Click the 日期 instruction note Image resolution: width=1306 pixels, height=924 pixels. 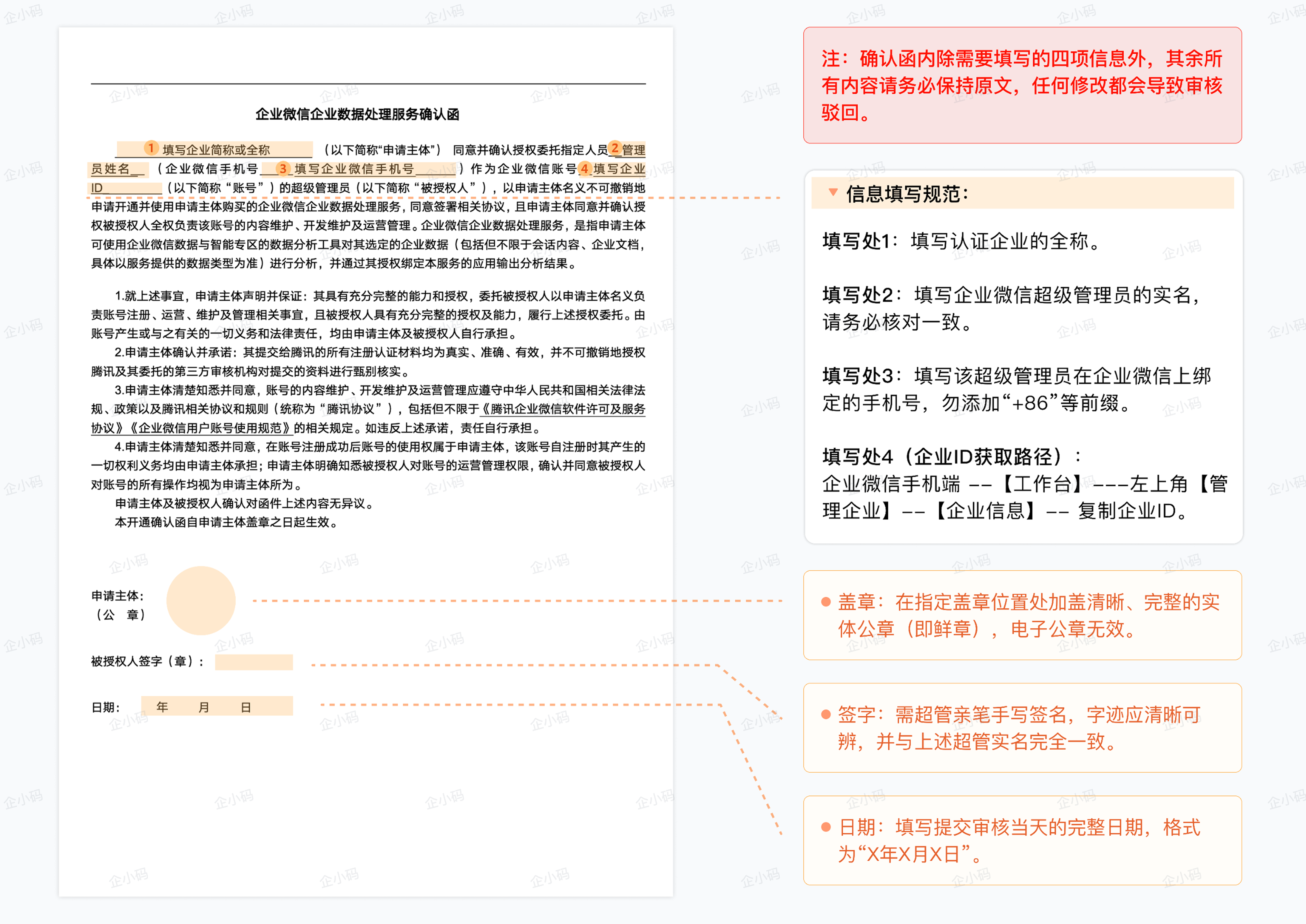point(1022,840)
